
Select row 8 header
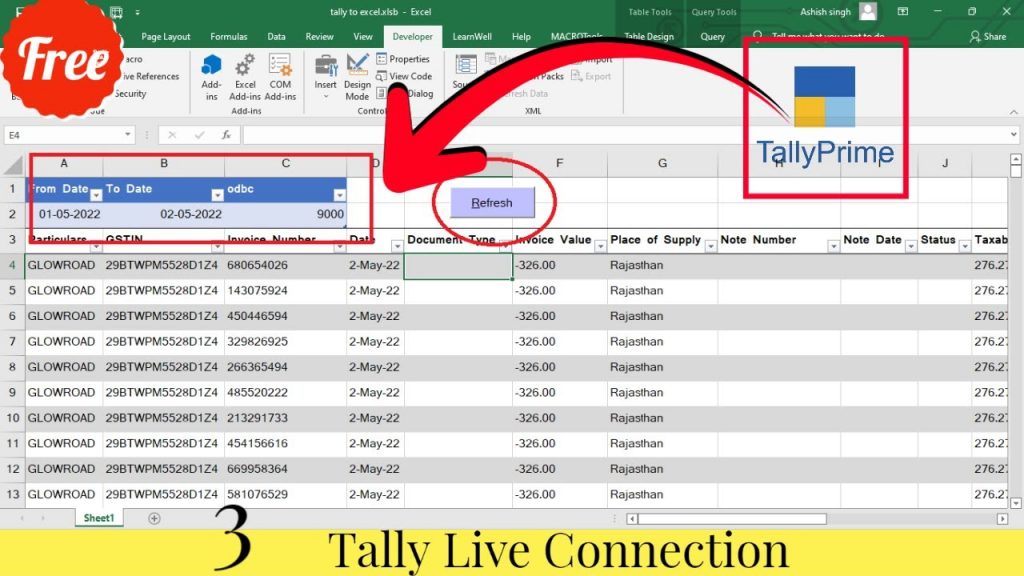tap(12, 367)
